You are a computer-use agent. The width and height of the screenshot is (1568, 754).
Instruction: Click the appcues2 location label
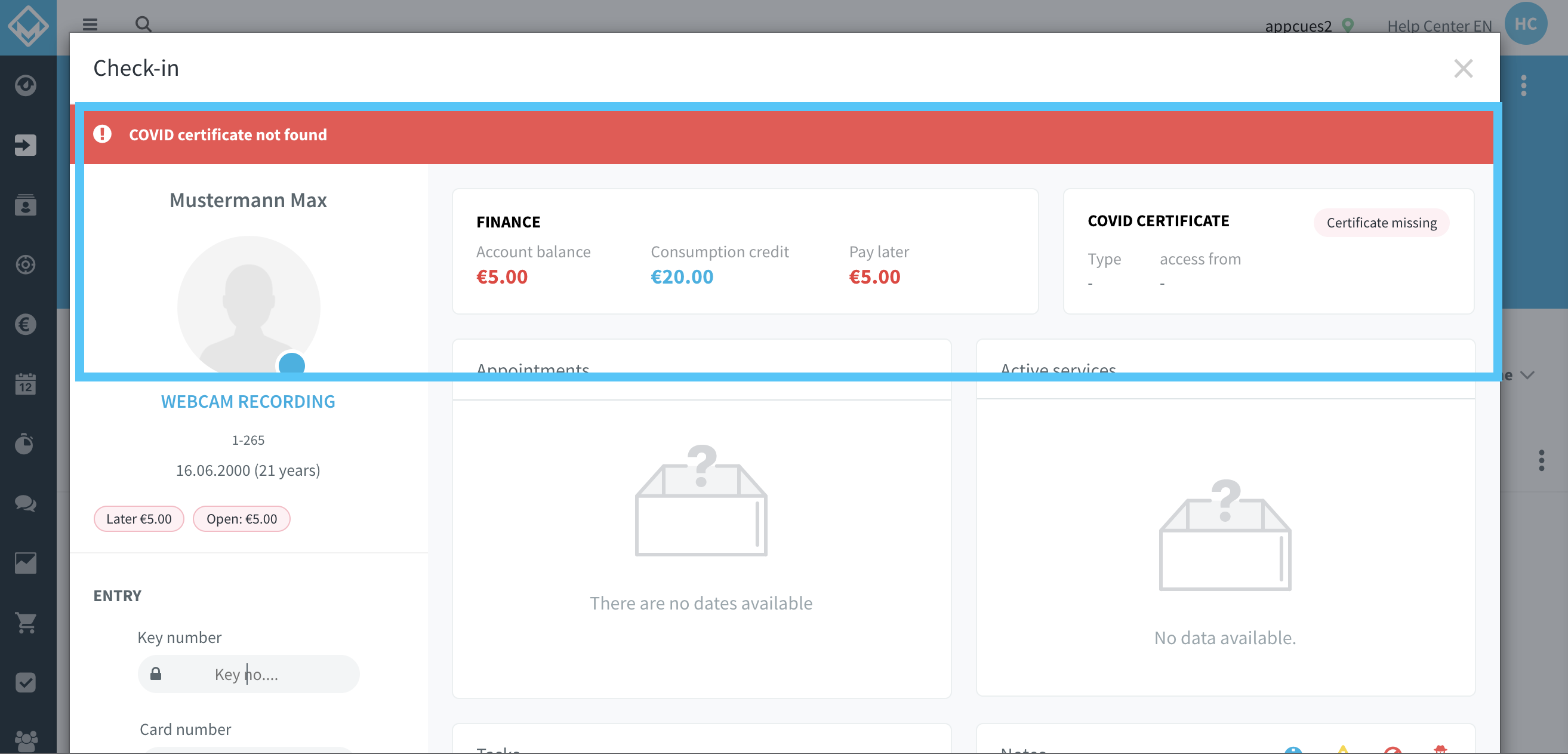pyautogui.click(x=1298, y=26)
